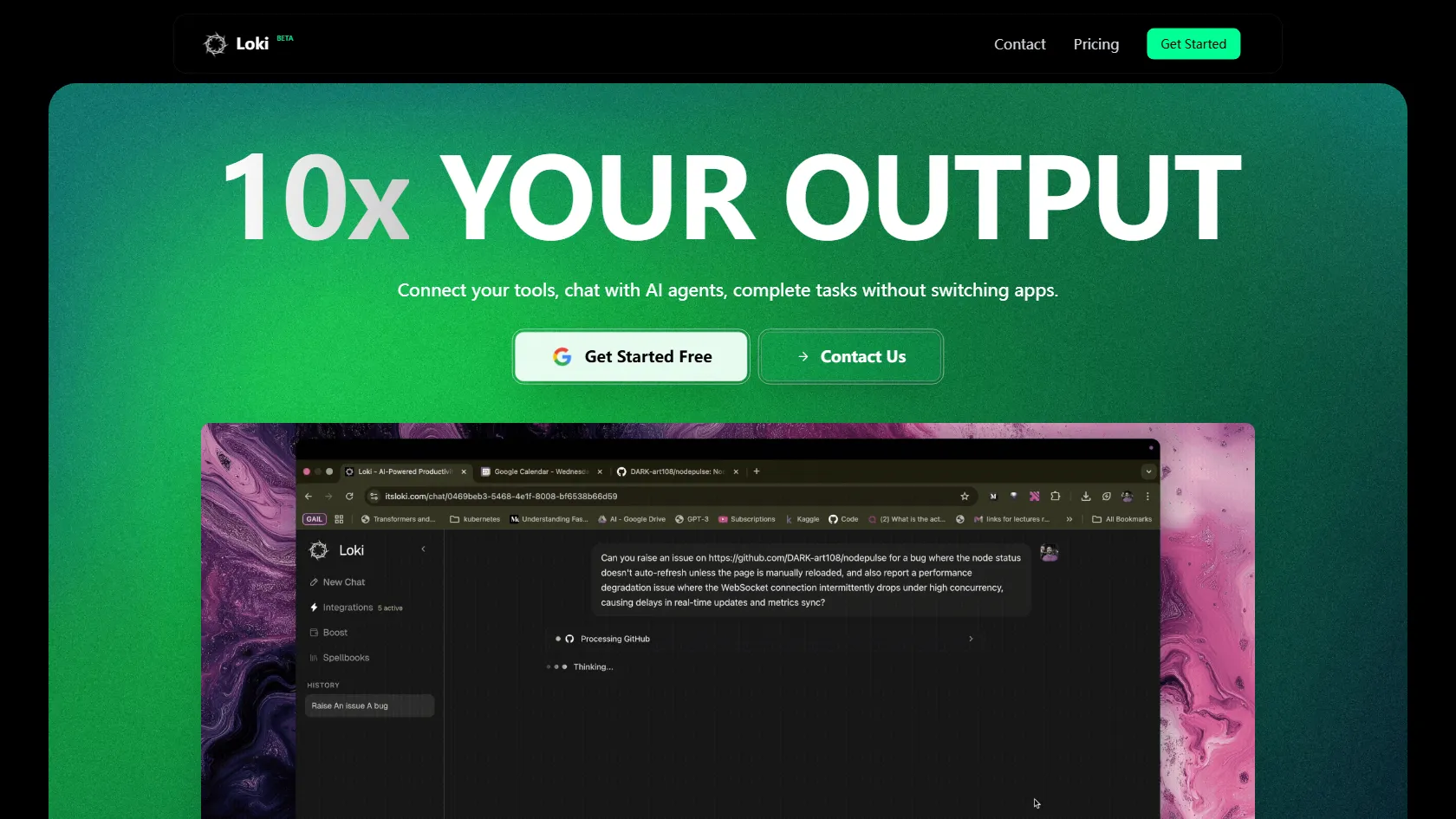Image resolution: width=1456 pixels, height=819 pixels.
Task: Open the Code GitHub bookmark
Action: point(843,519)
